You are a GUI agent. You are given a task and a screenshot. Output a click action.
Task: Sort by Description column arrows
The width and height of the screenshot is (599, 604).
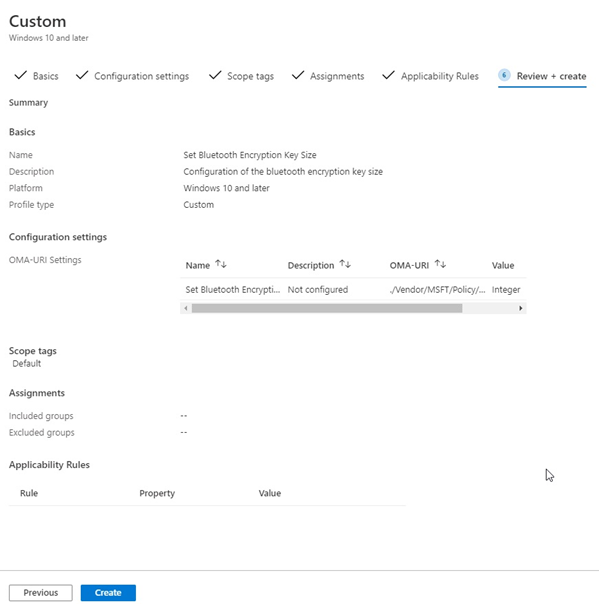(345, 264)
